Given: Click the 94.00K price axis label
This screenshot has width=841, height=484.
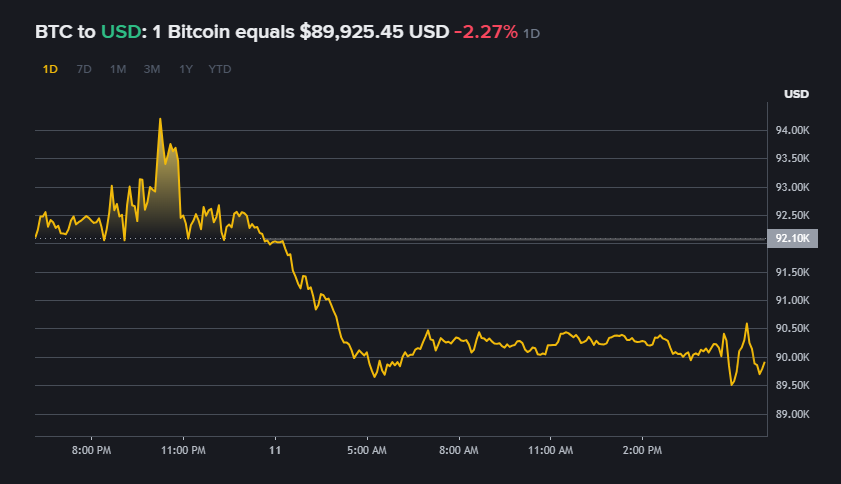Looking at the screenshot, I should point(792,130).
